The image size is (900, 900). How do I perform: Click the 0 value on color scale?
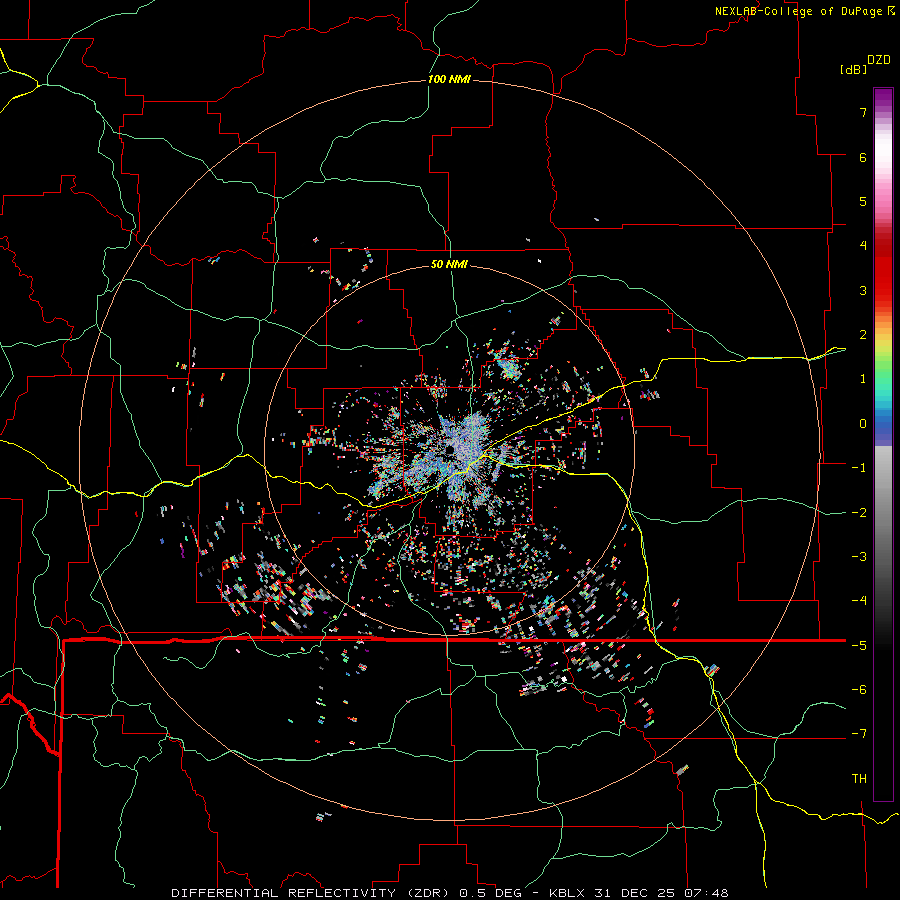863,424
